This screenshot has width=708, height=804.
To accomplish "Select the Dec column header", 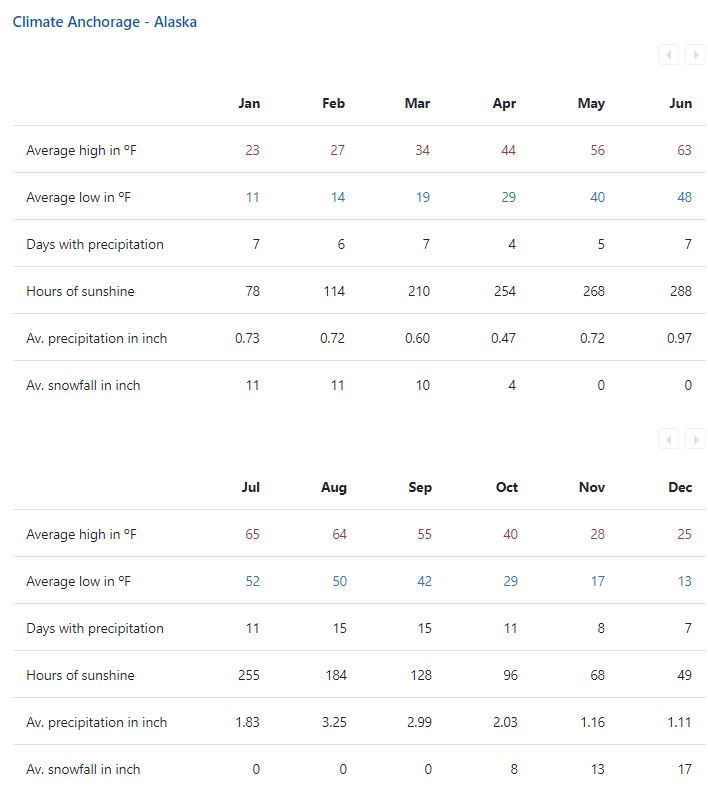I will click(680, 488).
